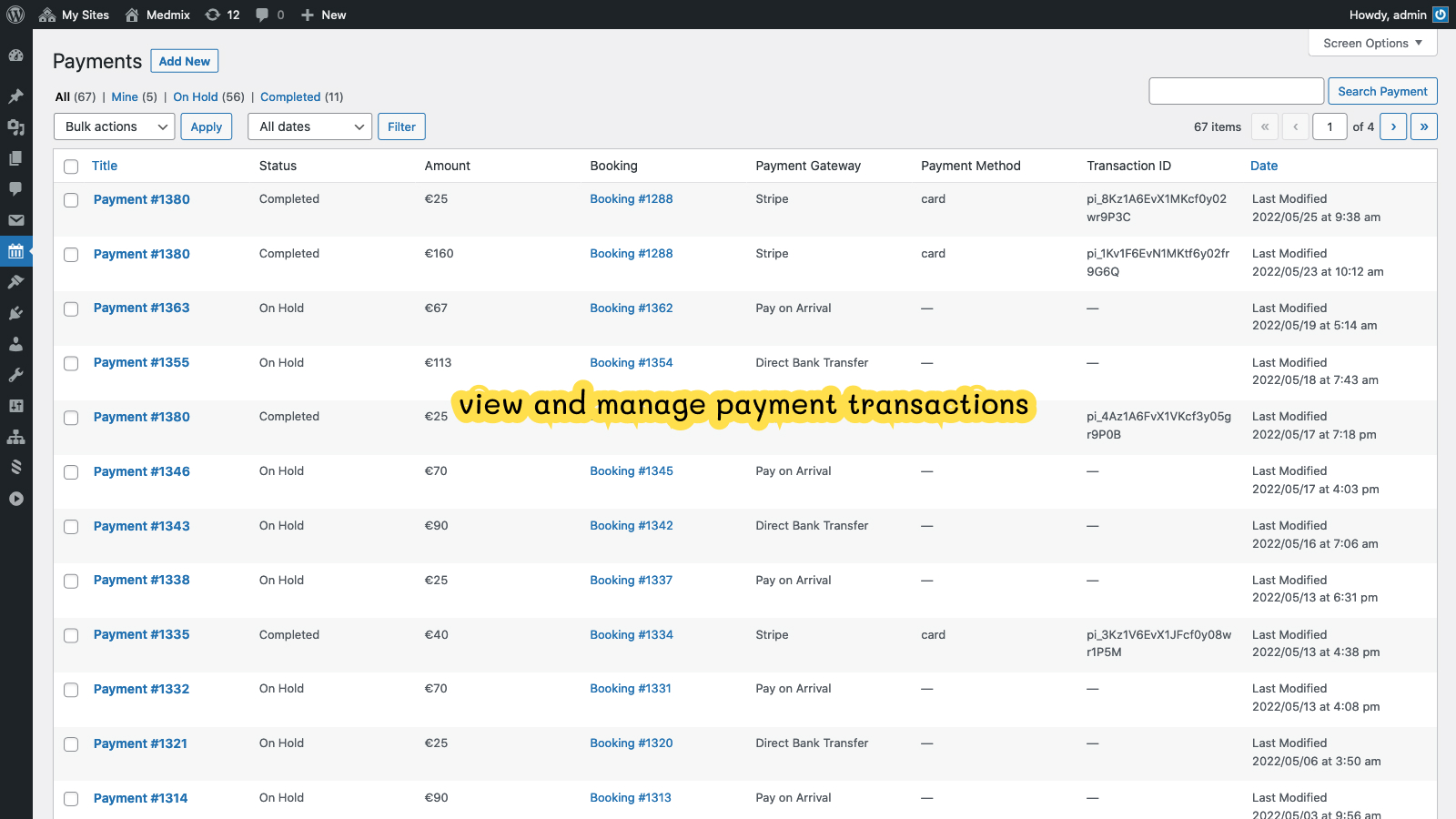The height and width of the screenshot is (819, 1456).
Task: Jump to the last page of payments
Action: (x=1424, y=126)
